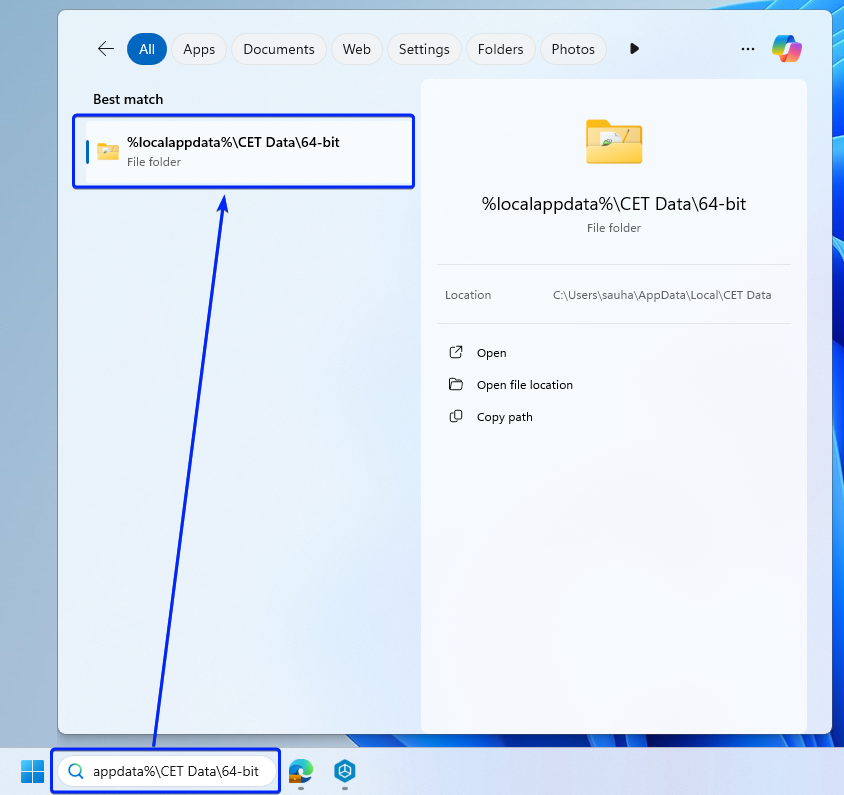Open Copilot from the search panel
Image resolution: width=844 pixels, height=795 pixels.
[x=786, y=48]
